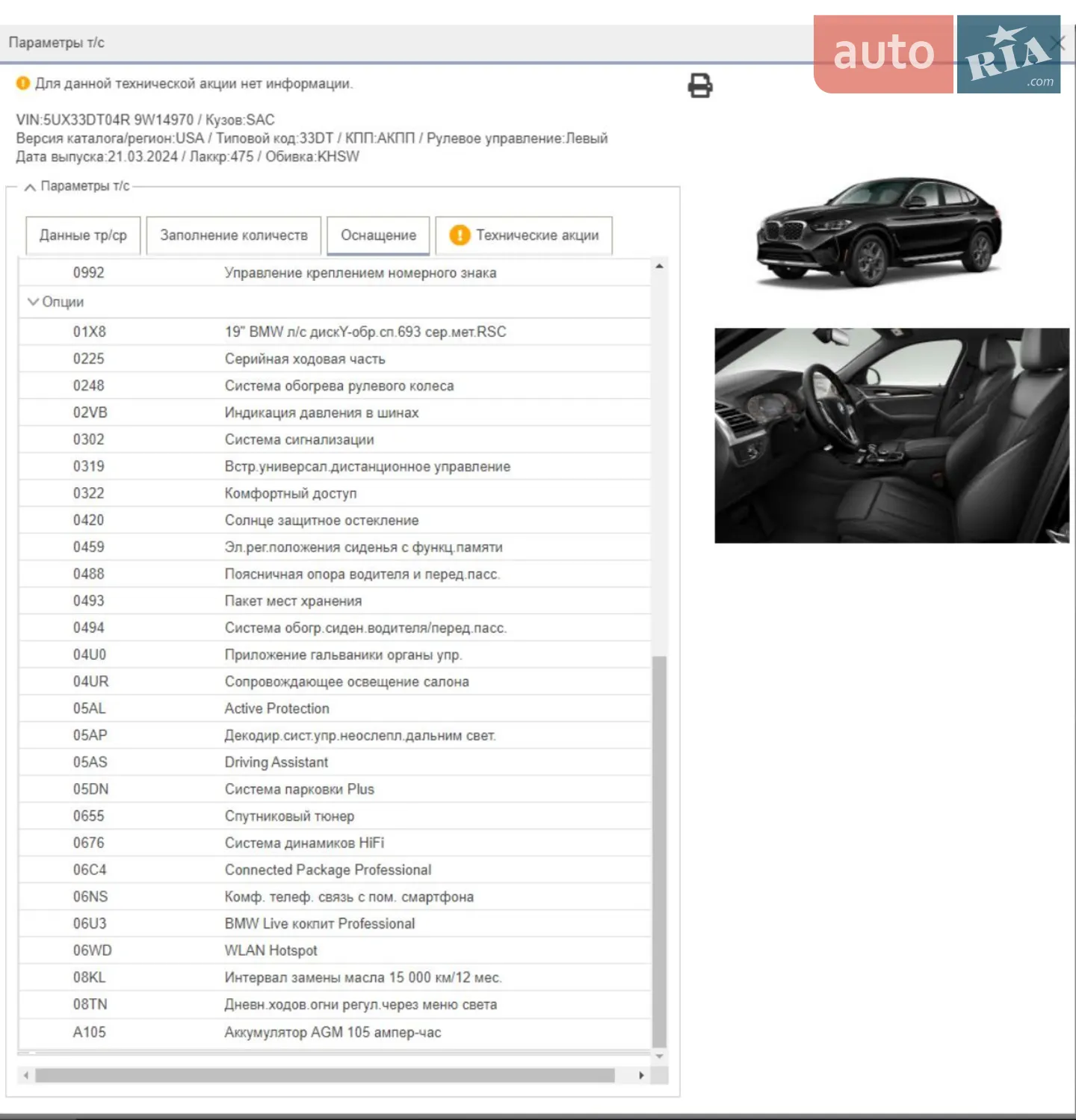
Task: Switch to Заполнение количеств tab
Action: click(234, 235)
